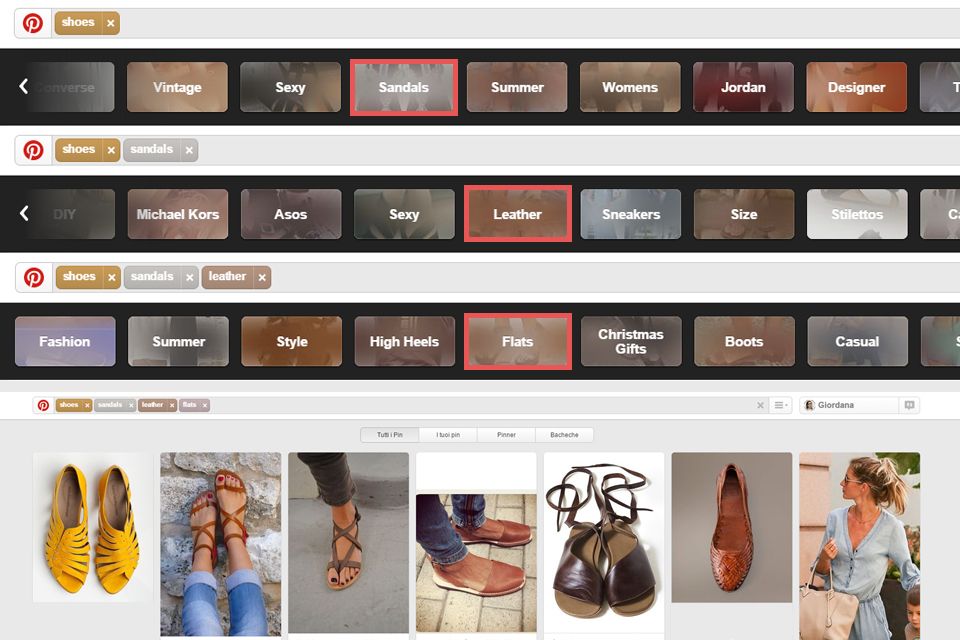Click the search field after the flats tag

tap(483, 405)
